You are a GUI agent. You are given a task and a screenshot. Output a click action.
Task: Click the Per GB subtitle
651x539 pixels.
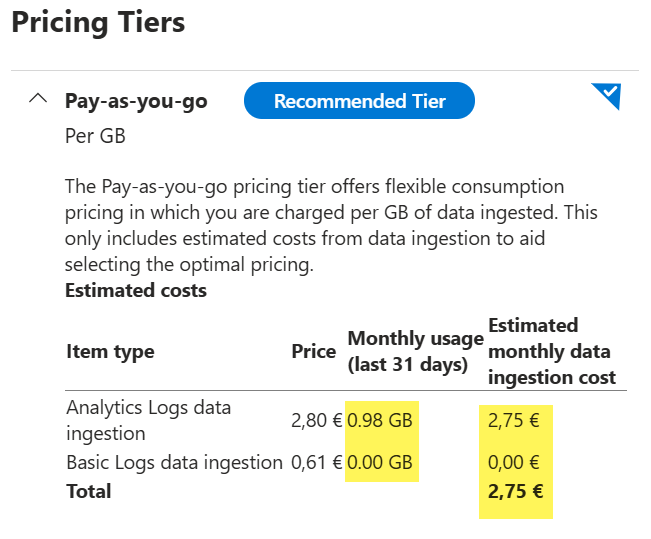pos(95,136)
